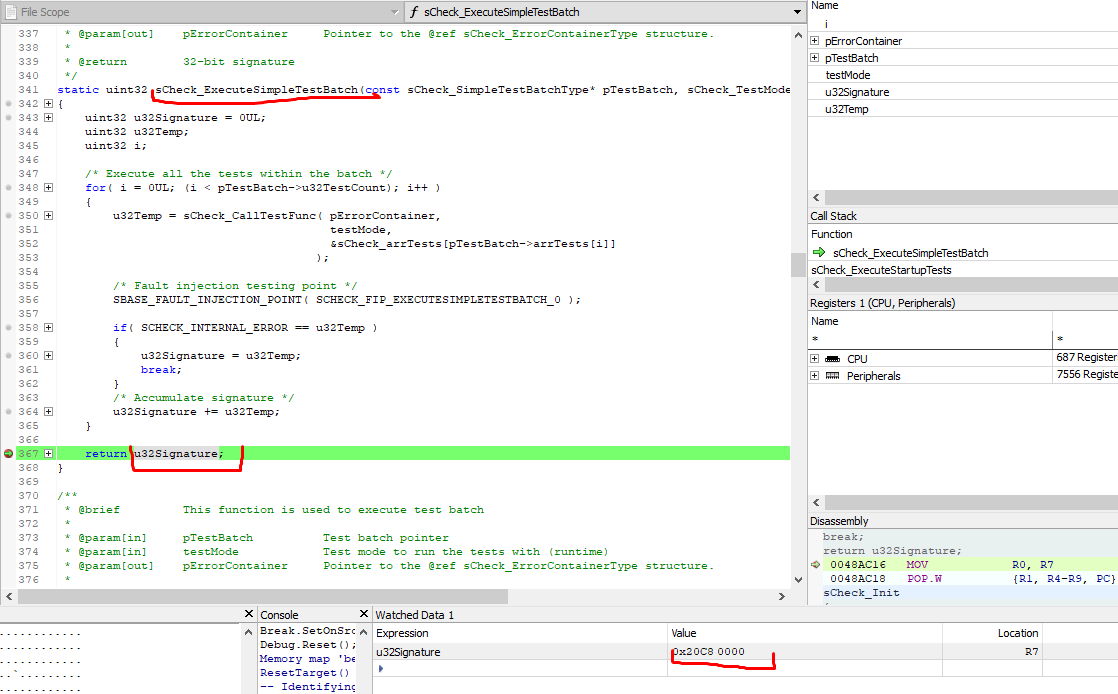Click the Peripherals chip icon
Image resolution: width=1118 pixels, height=694 pixels.
[832, 376]
